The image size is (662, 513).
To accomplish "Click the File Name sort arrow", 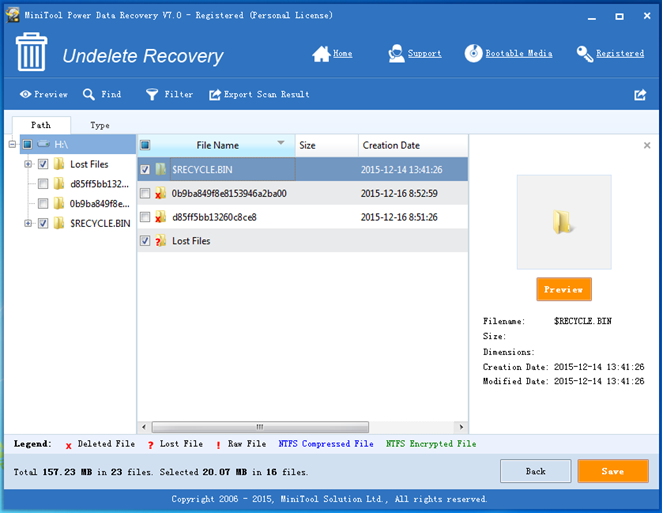I will pos(281,143).
